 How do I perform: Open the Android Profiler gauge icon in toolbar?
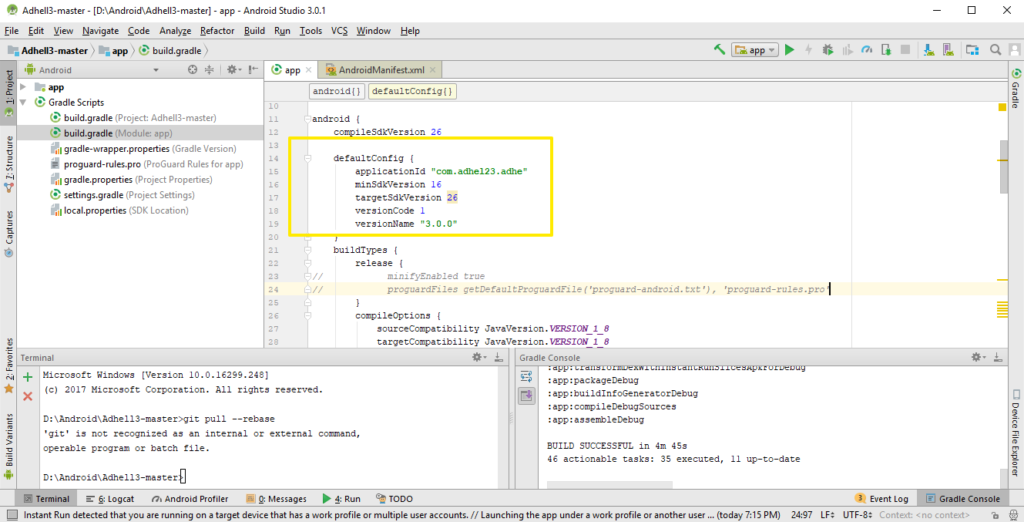click(x=867, y=50)
